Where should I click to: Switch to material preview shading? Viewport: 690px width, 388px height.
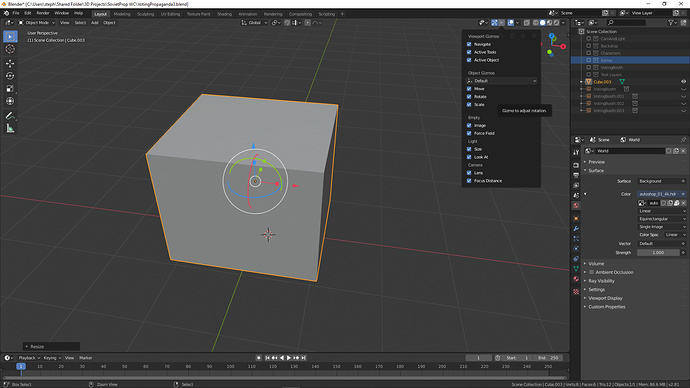click(x=550, y=22)
